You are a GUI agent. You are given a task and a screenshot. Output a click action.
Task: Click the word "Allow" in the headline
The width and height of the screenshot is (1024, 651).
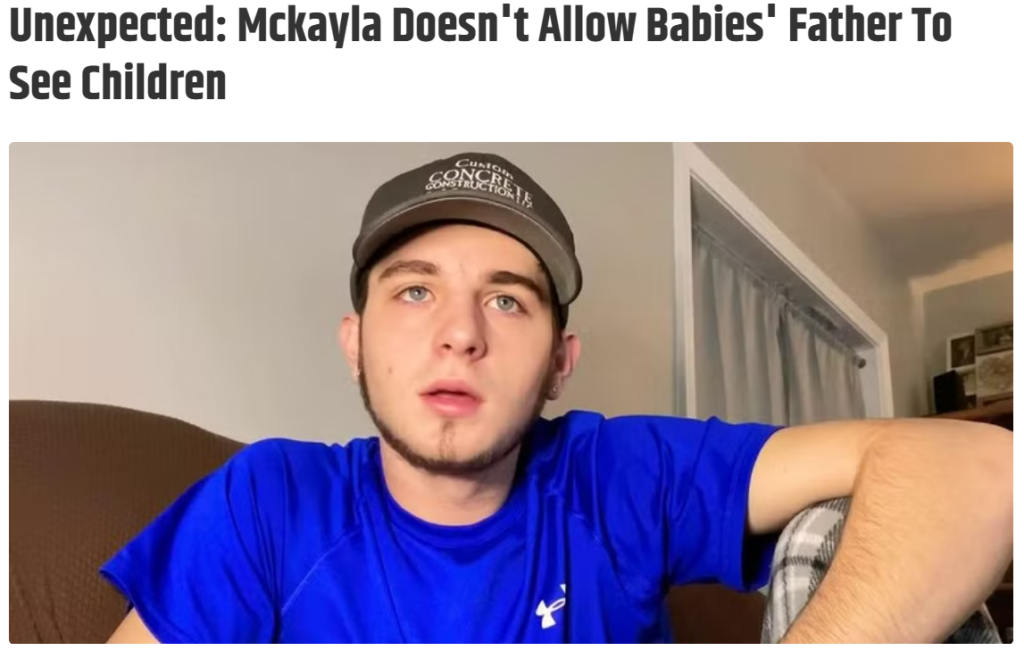586,25
